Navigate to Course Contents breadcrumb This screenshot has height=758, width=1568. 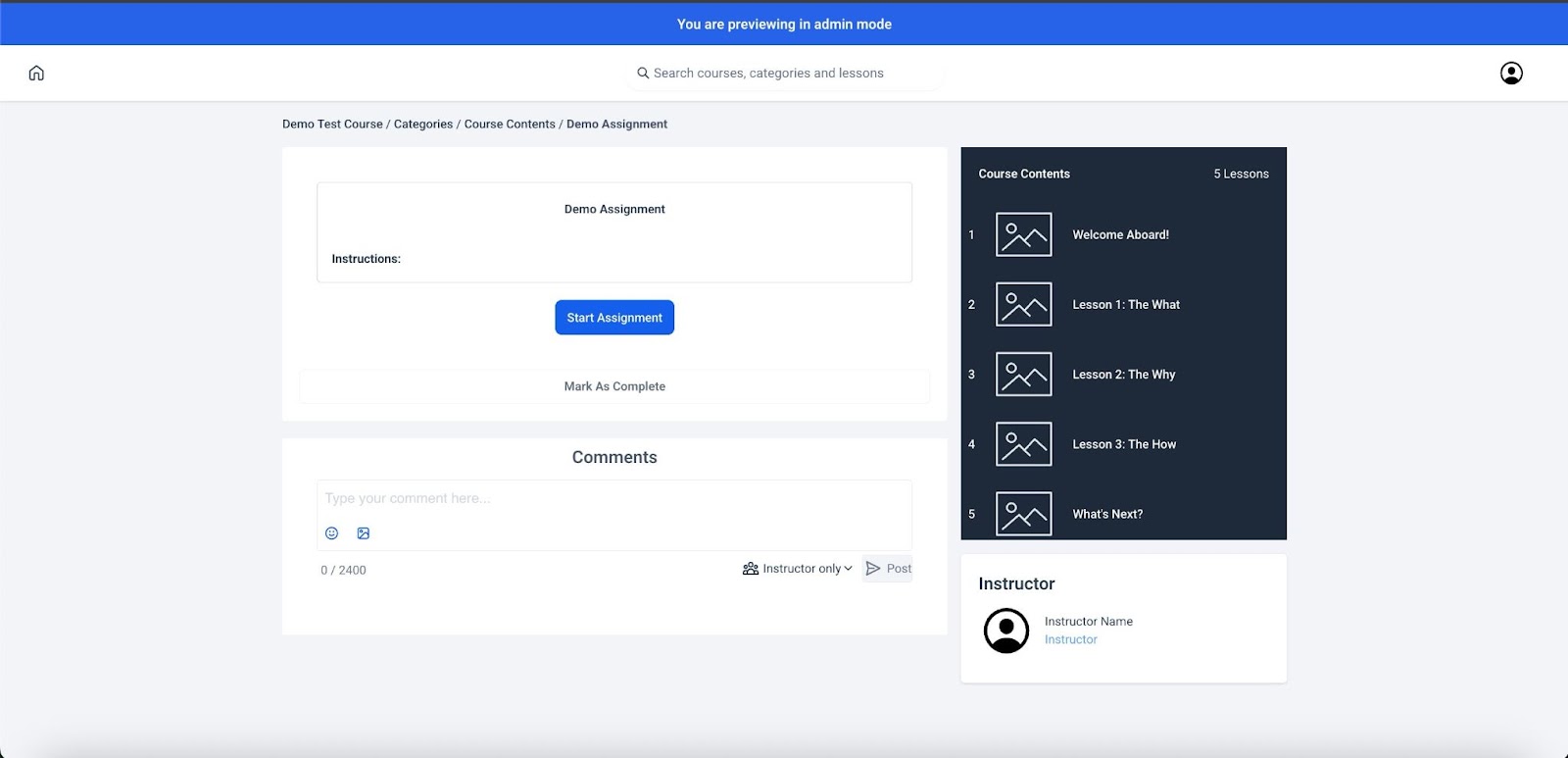tap(510, 125)
